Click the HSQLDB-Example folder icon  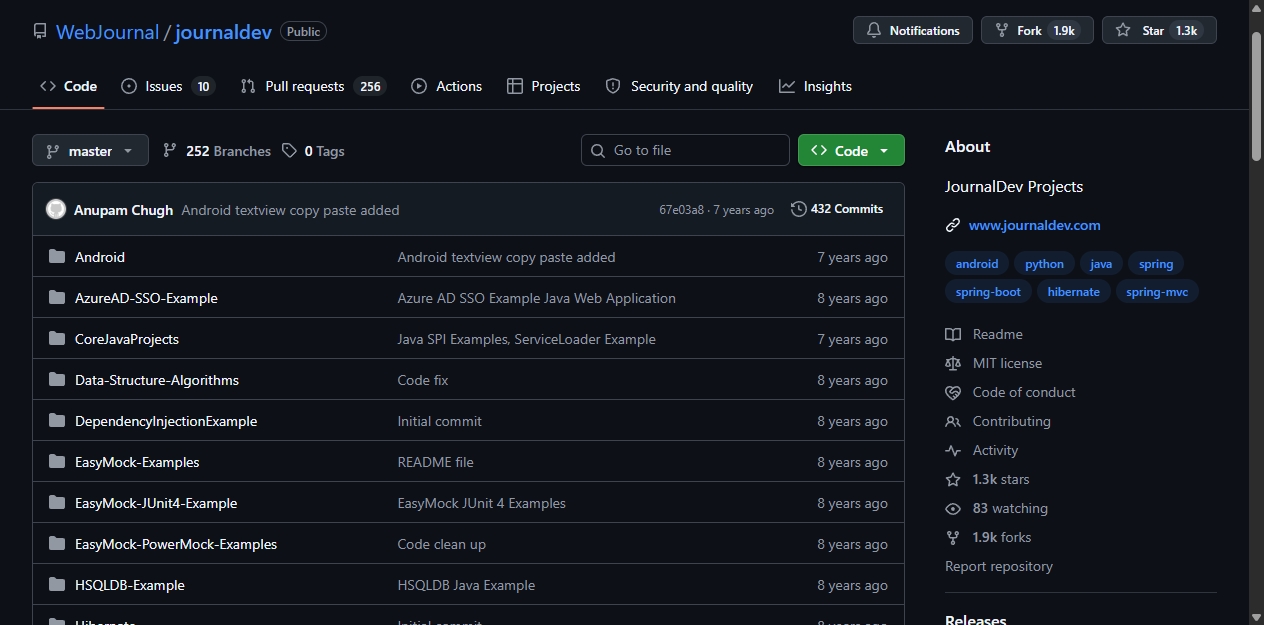57,585
